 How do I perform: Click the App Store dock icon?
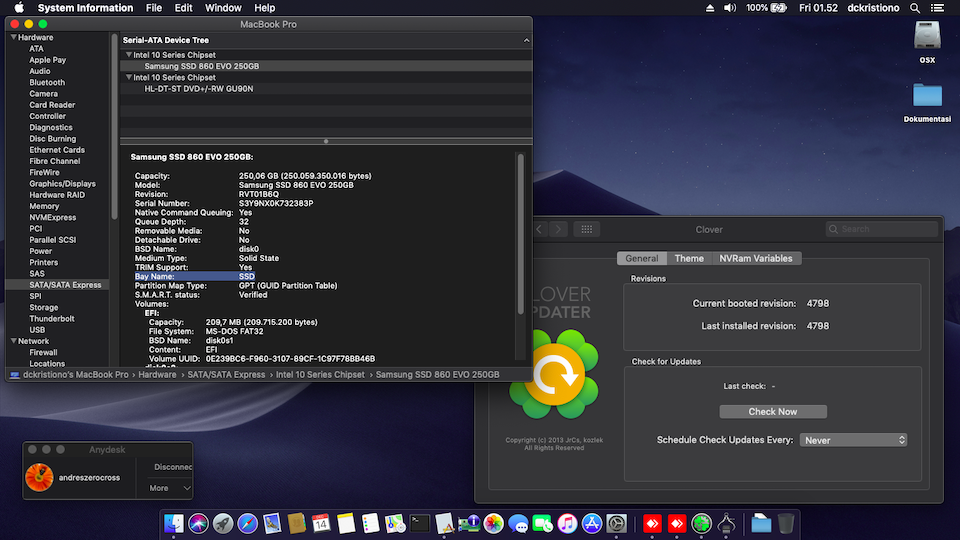[x=591, y=523]
